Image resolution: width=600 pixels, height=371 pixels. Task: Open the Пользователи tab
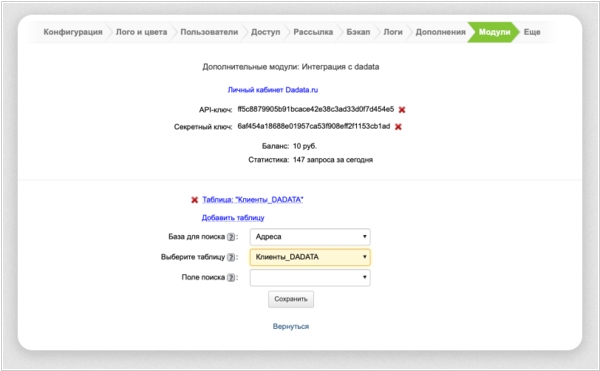click(x=209, y=32)
